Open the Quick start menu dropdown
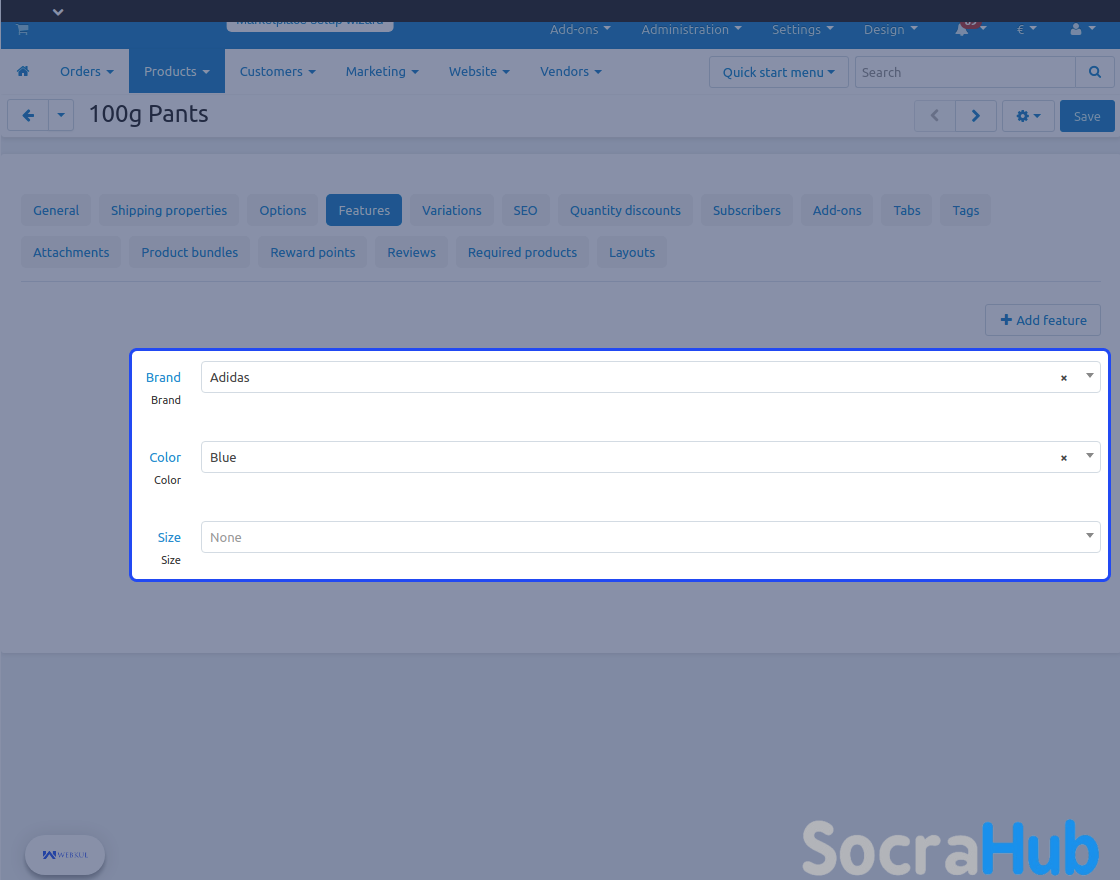The height and width of the screenshot is (880, 1120). [x=778, y=72]
